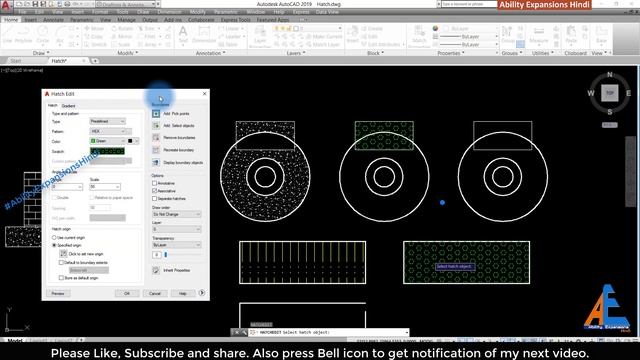Image resolution: width=640 pixels, height=360 pixels.
Task: Select the Use current origin radio button
Action: [x=54, y=237]
